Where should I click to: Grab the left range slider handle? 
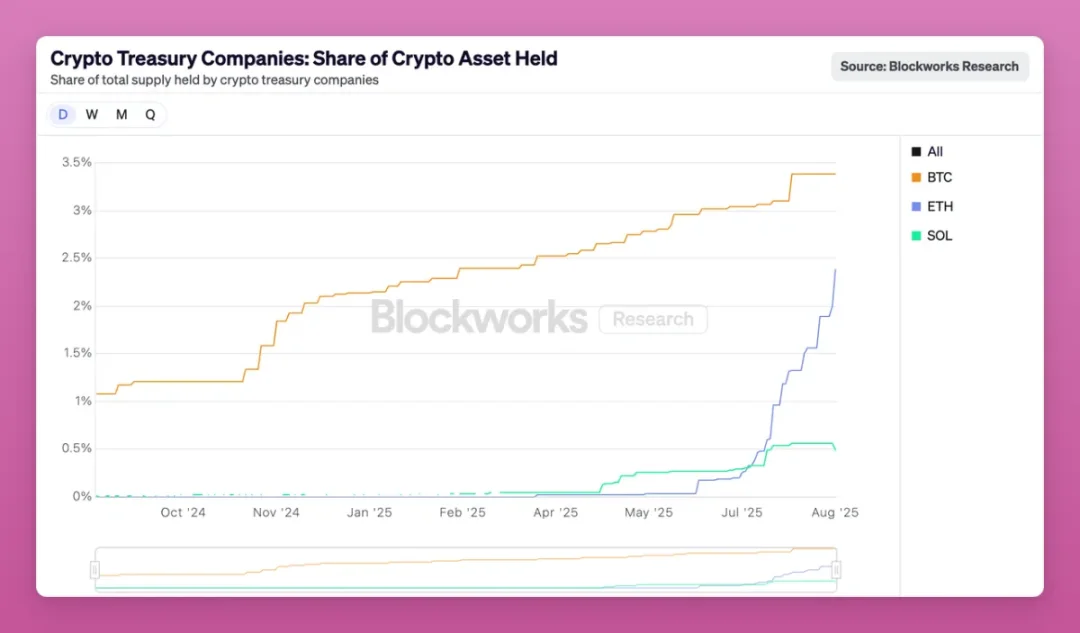[x=95, y=570]
